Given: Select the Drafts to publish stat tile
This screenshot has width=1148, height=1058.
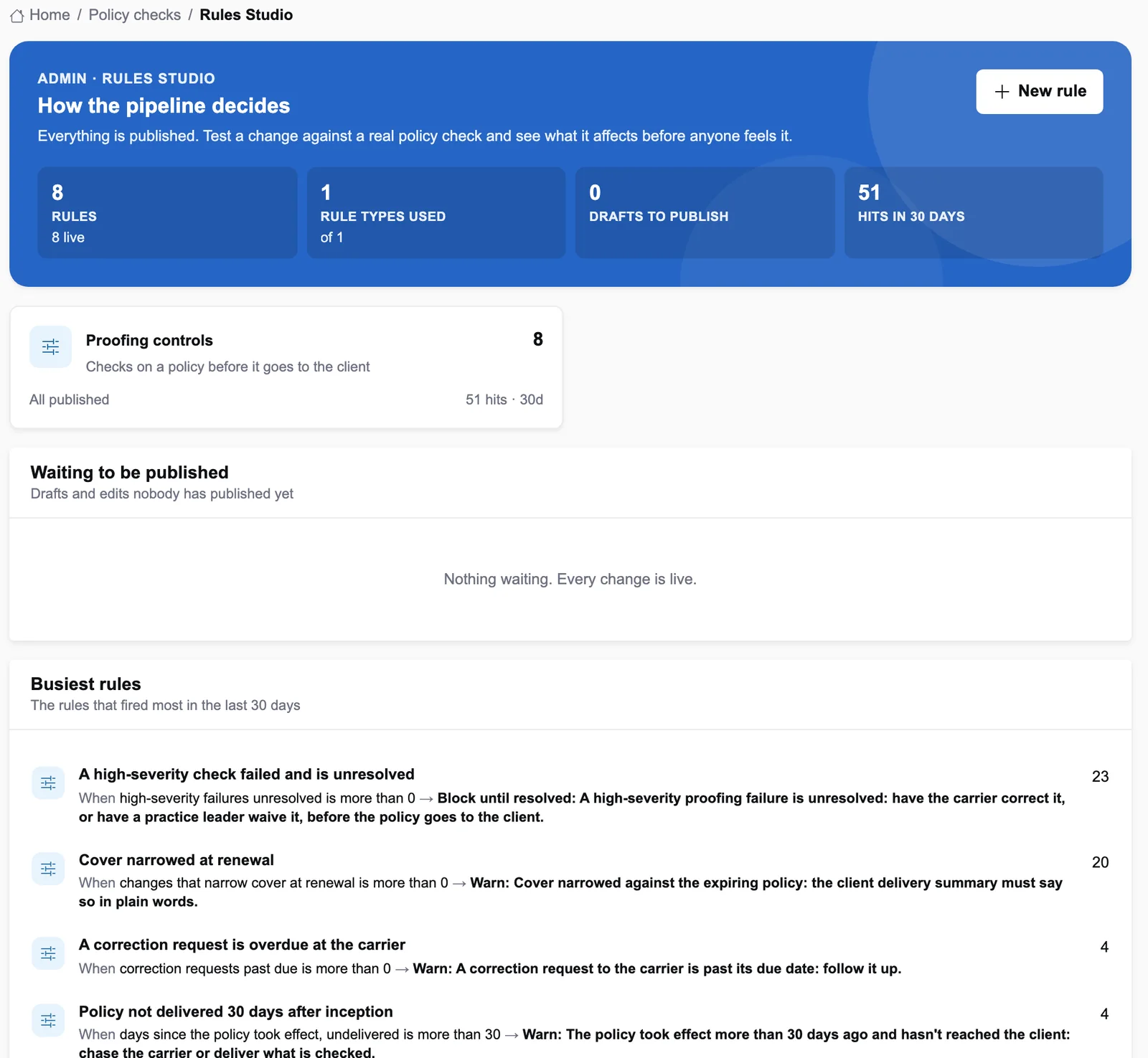Looking at the screenshot, I should (x=705, y=213).
